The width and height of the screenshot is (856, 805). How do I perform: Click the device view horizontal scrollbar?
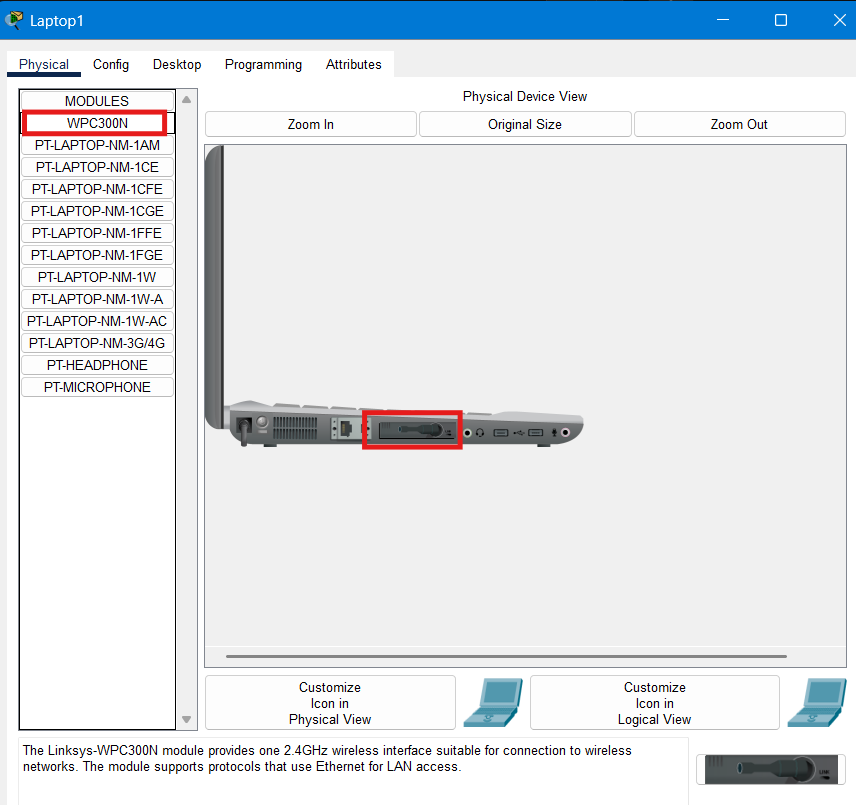[506, 656]
